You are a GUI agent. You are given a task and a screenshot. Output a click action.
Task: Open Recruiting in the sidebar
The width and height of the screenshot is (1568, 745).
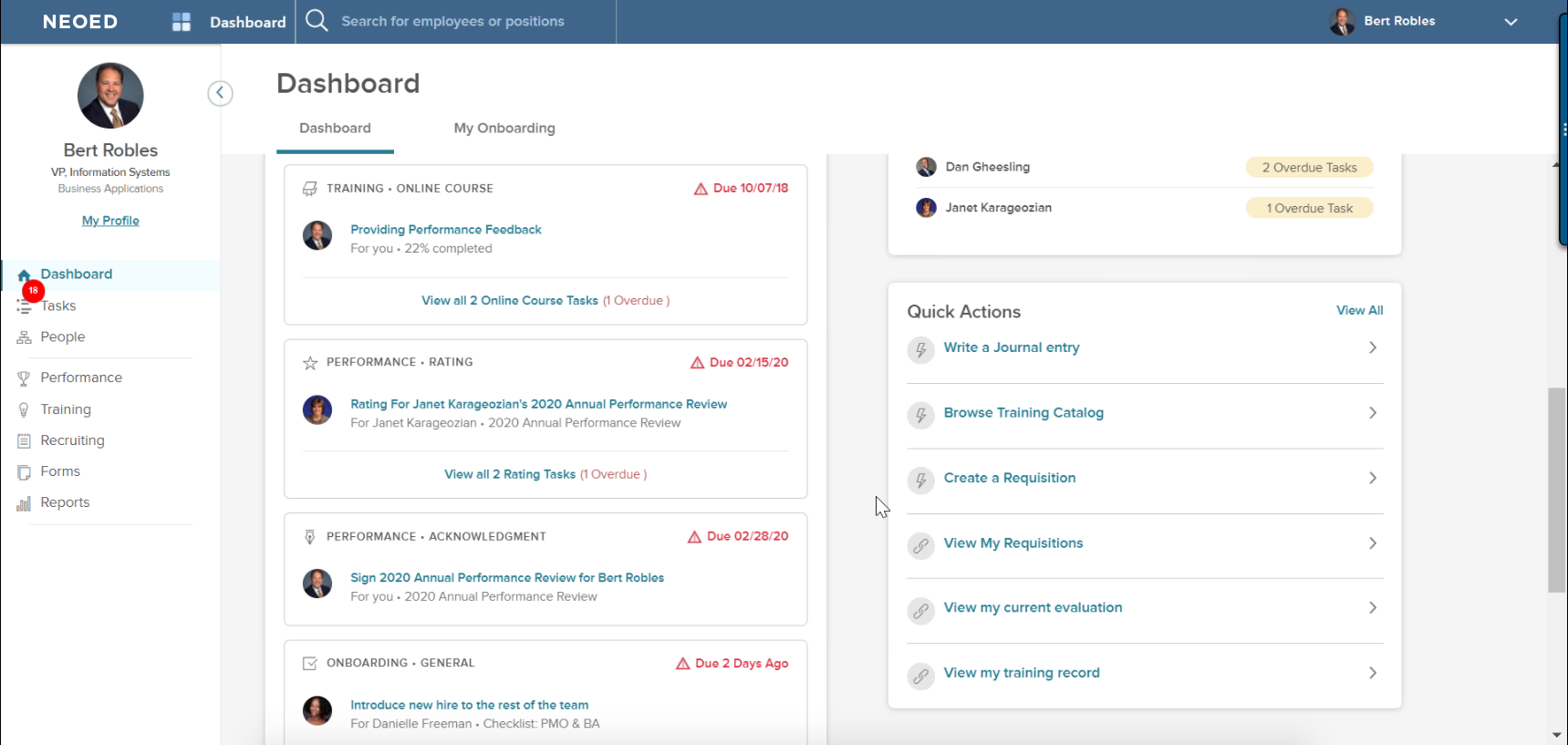point(73,440)
